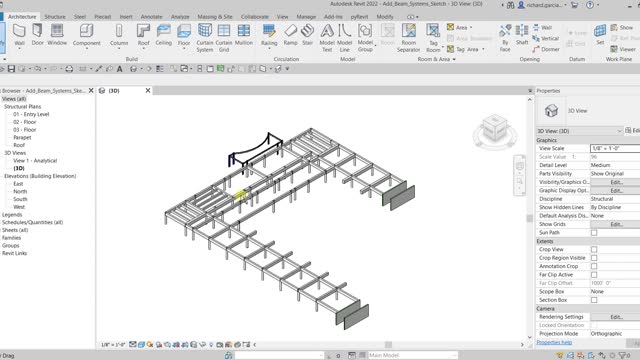Open the Manage ribbon tab
The height and width of the screenshot is (360, 640).
pyautogui.click(x=306, y=17)
